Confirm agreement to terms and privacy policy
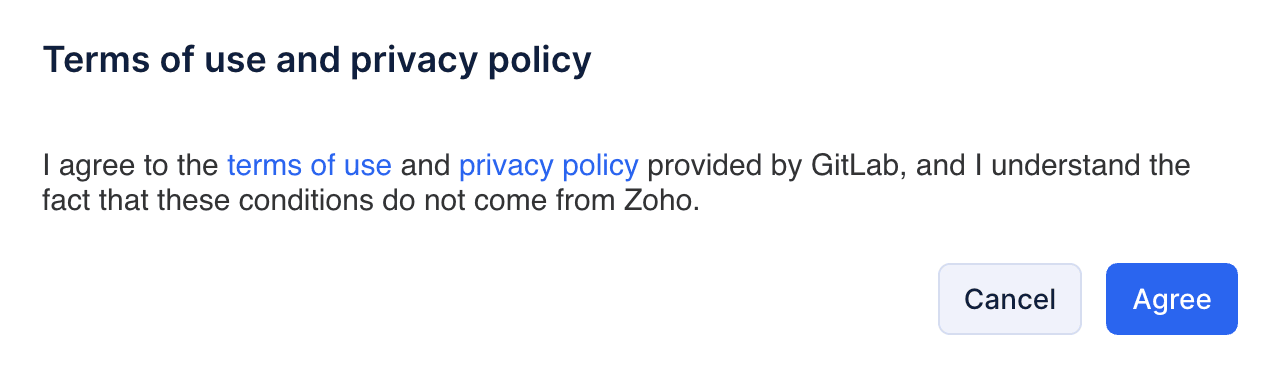 [1171, 299]
